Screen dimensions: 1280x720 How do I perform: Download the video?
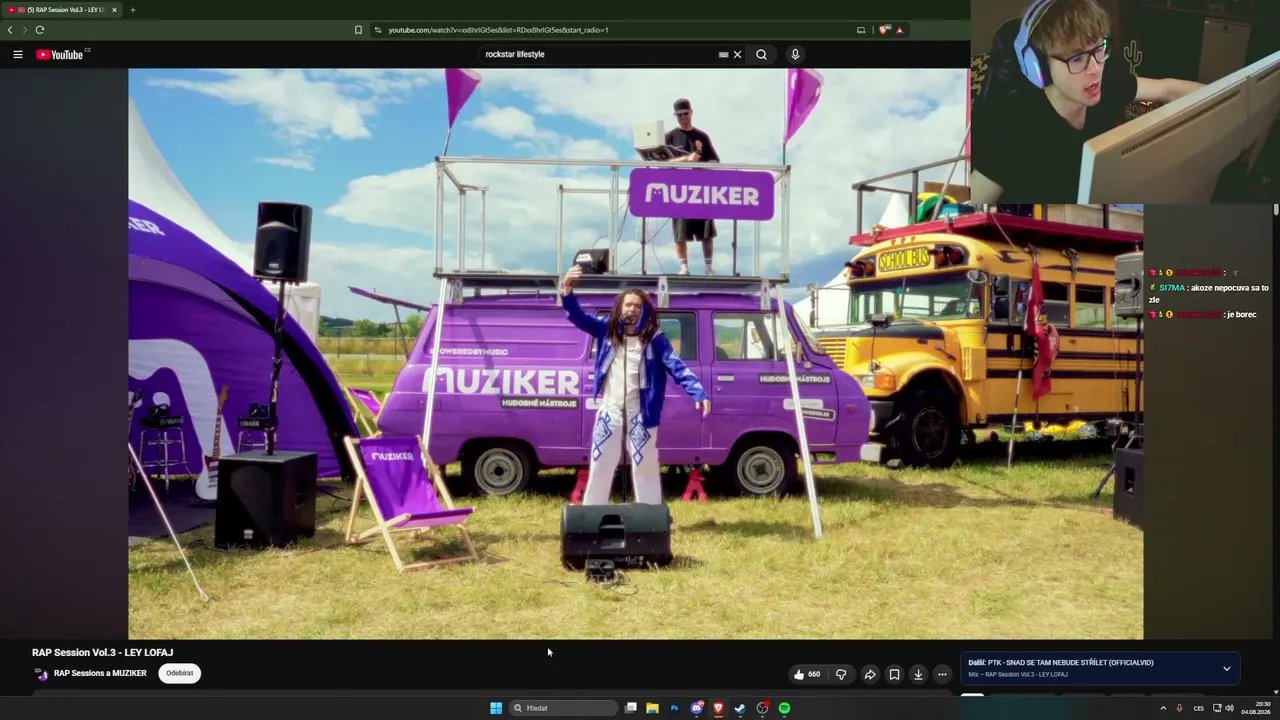click(918, 674)
